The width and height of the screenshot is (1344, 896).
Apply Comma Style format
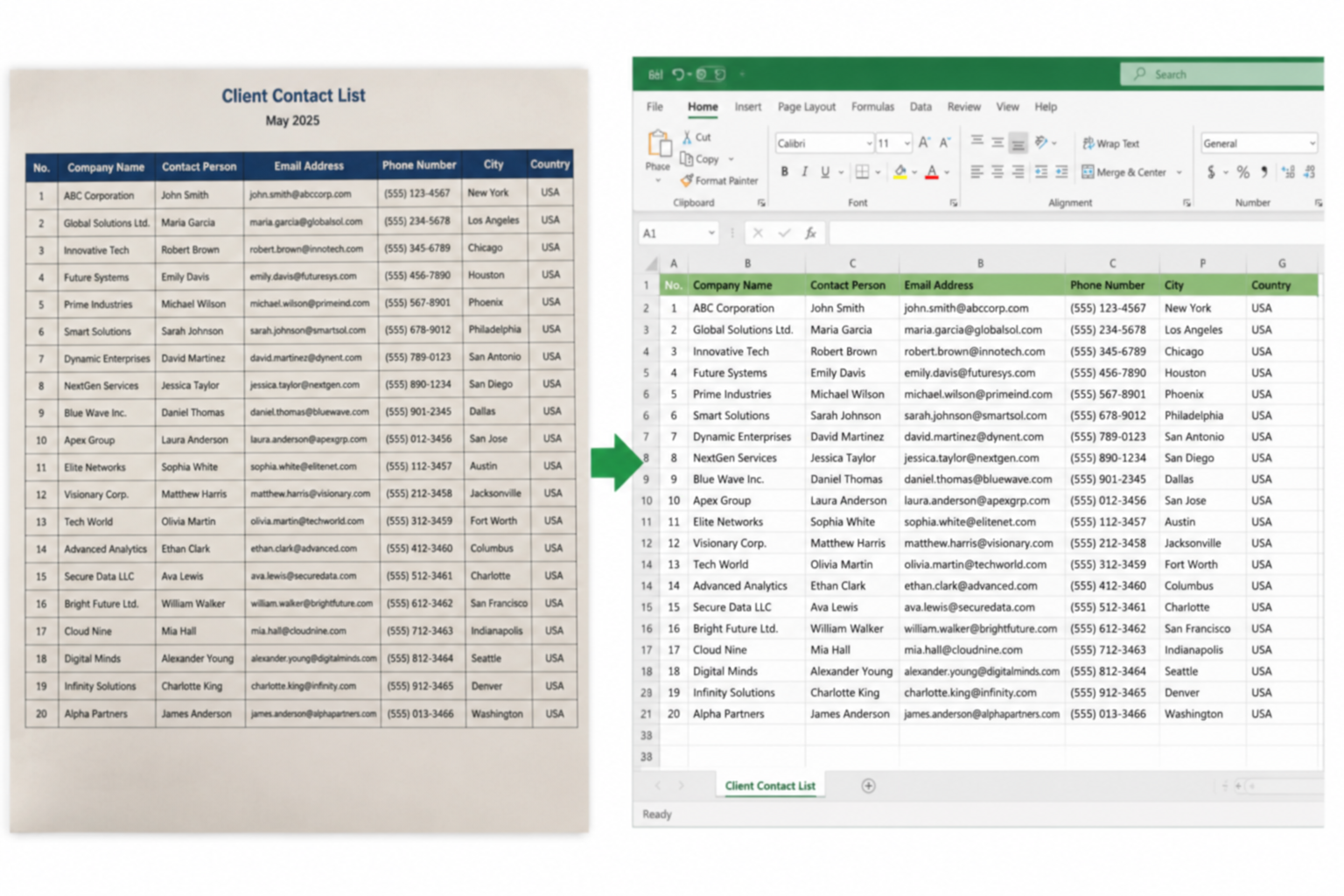1264,172
